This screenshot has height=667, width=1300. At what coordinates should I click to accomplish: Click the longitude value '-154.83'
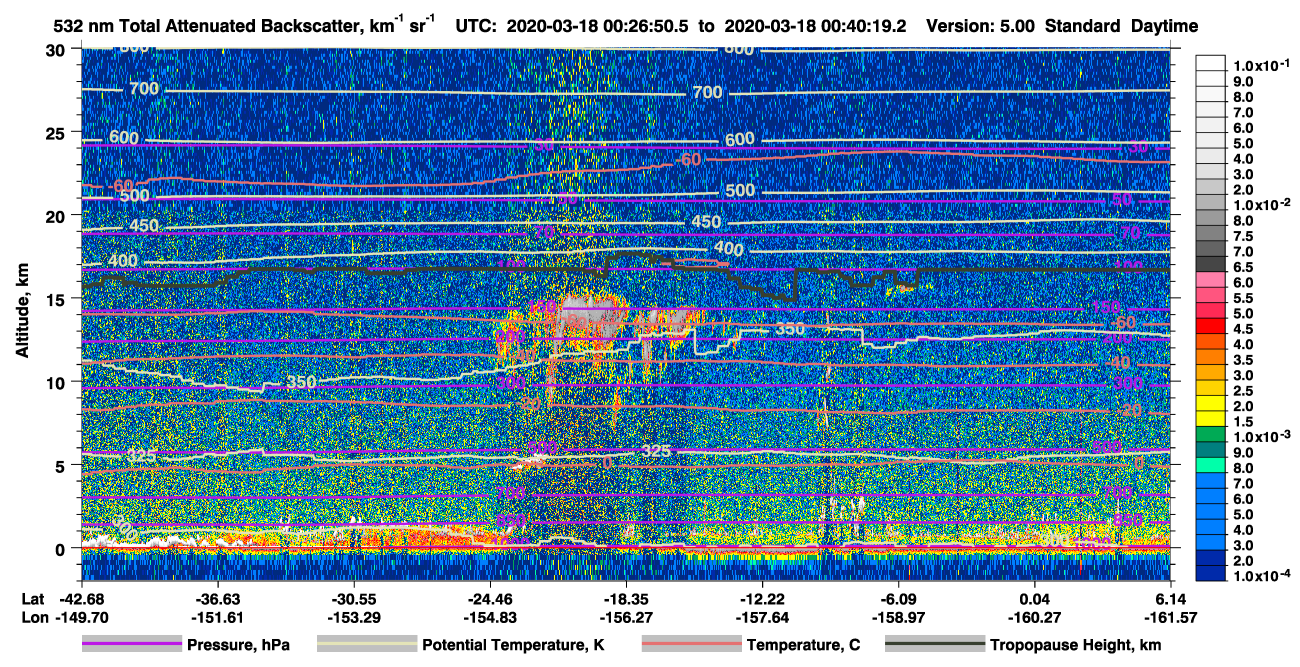tap(489, 617)
